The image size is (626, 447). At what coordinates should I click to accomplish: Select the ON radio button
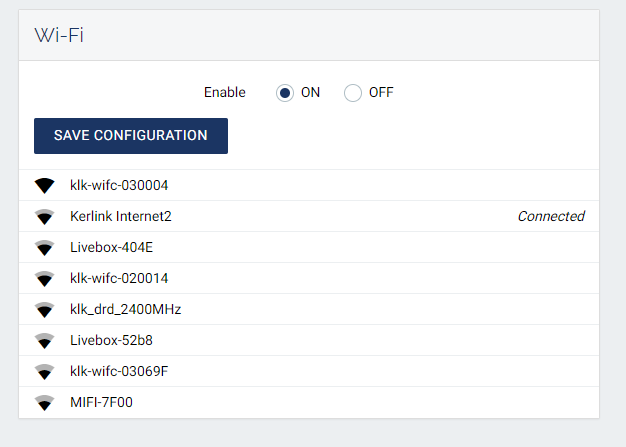tap(285, 93)
